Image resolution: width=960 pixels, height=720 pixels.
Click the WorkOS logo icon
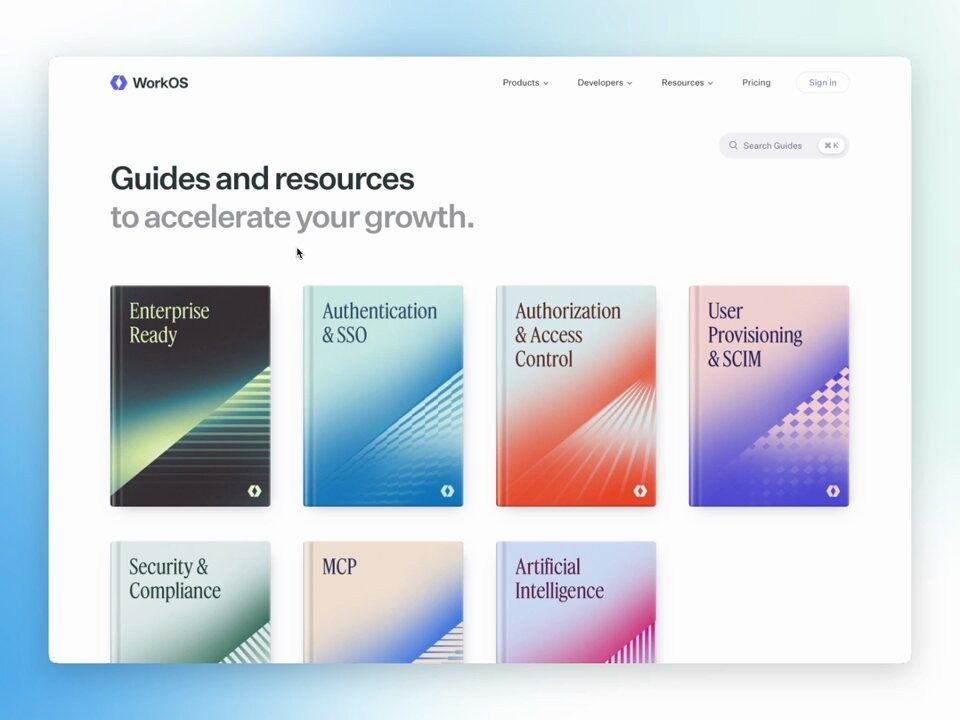(119, 83)
